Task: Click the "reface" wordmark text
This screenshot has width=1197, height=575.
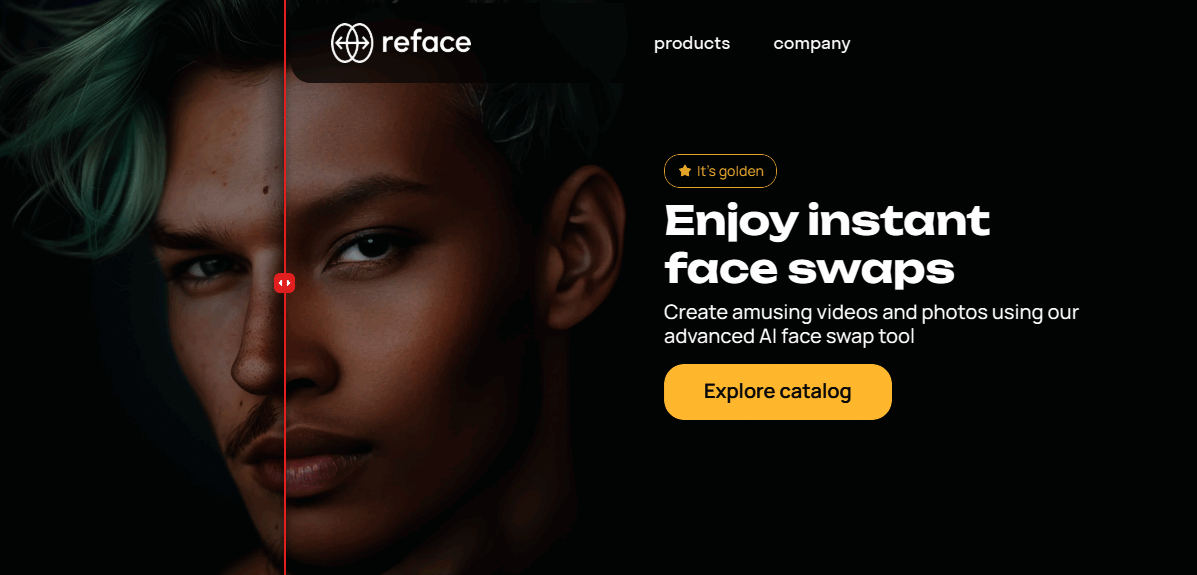Action: coord(426,43)
